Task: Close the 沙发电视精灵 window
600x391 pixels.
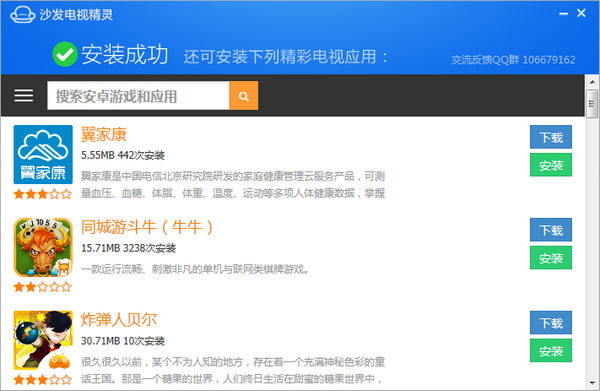Action: click(581, 13)
